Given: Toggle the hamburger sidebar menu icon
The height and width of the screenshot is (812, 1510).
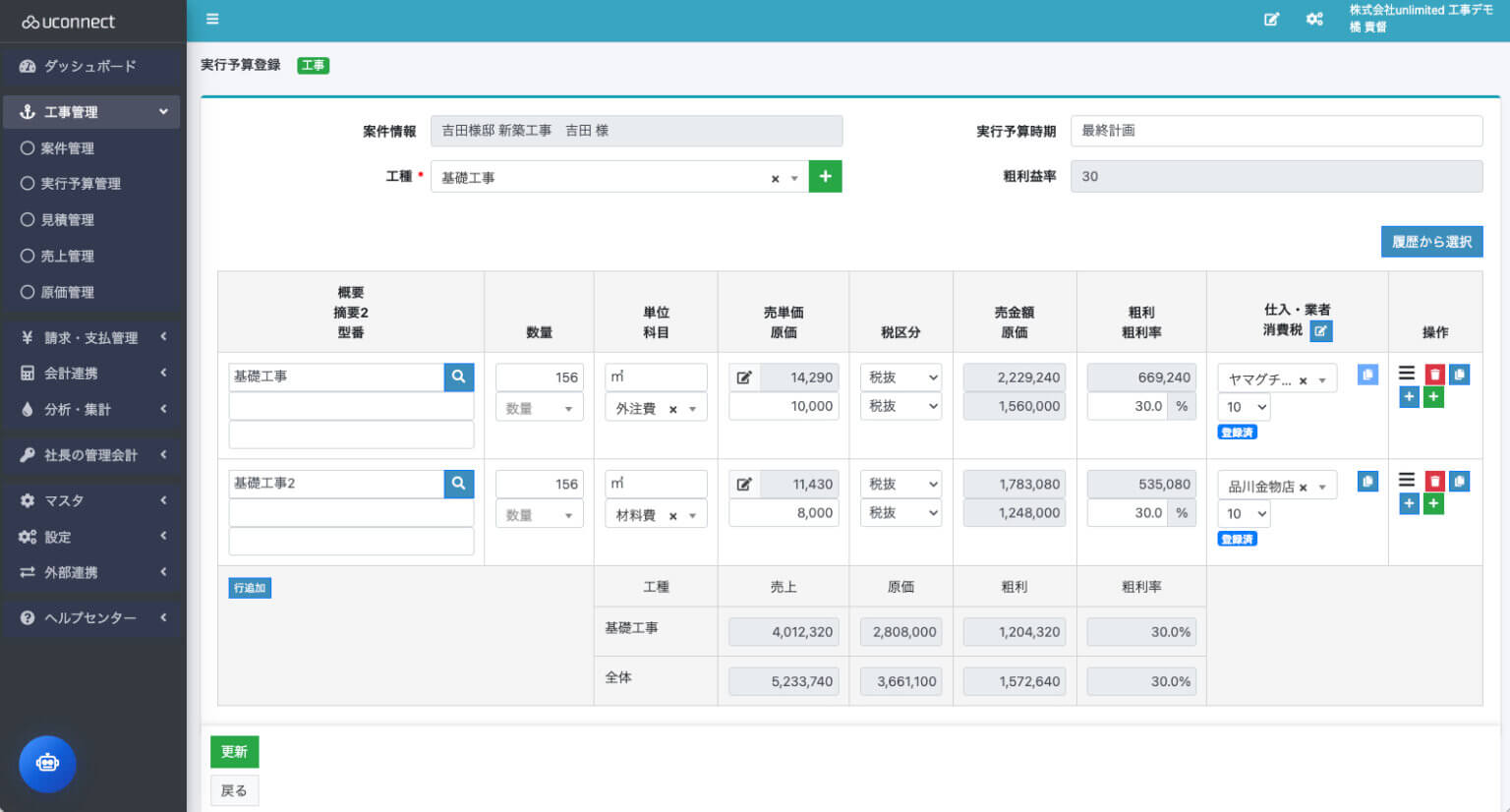Looking at the screenshot, I should click(x=212, y=19).
